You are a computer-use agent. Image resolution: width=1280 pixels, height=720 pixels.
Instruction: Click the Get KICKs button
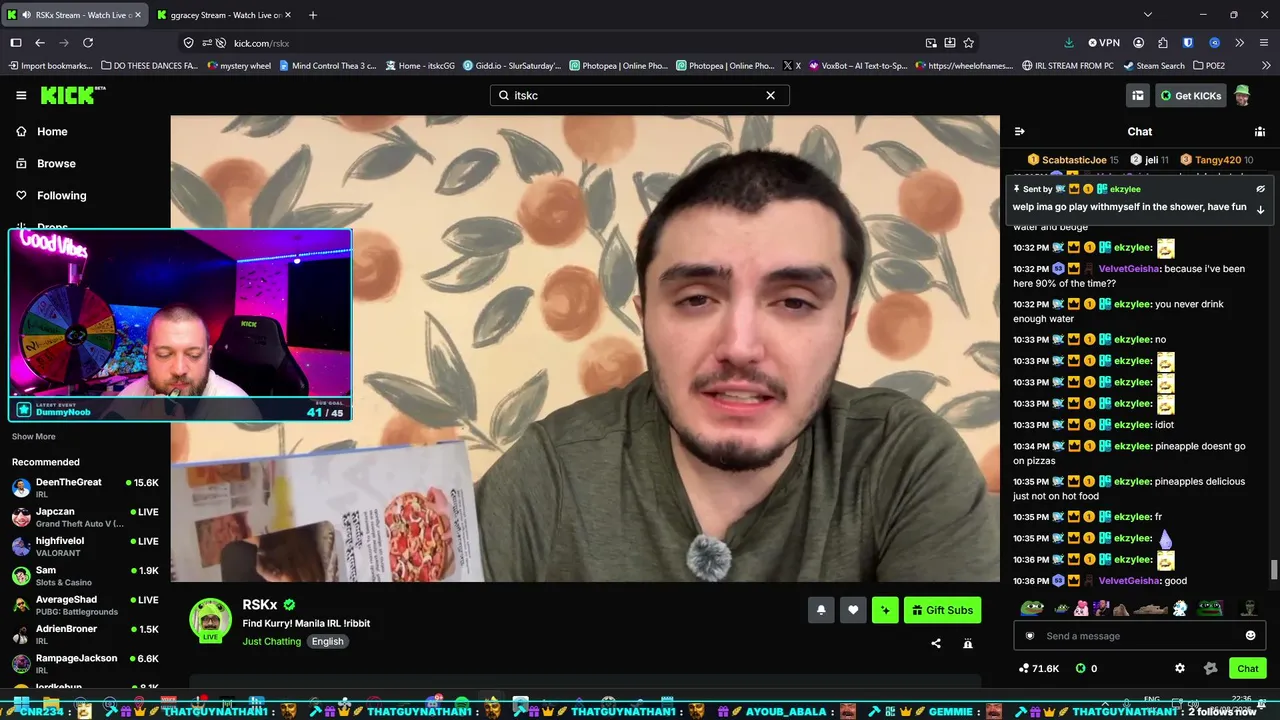pos(1190,95)
